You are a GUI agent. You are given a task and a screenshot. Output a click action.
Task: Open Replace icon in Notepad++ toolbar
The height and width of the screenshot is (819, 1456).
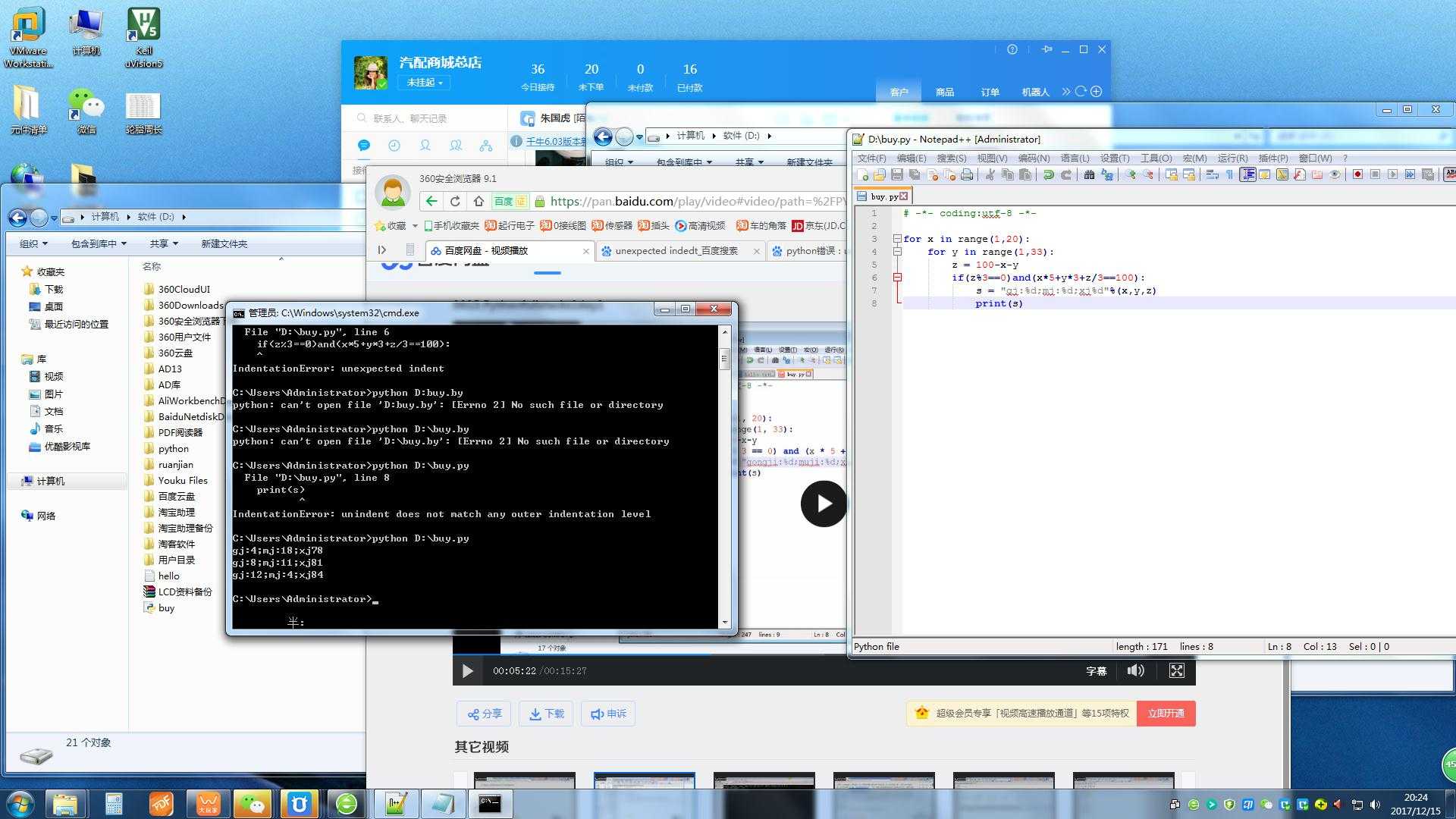1107,174
